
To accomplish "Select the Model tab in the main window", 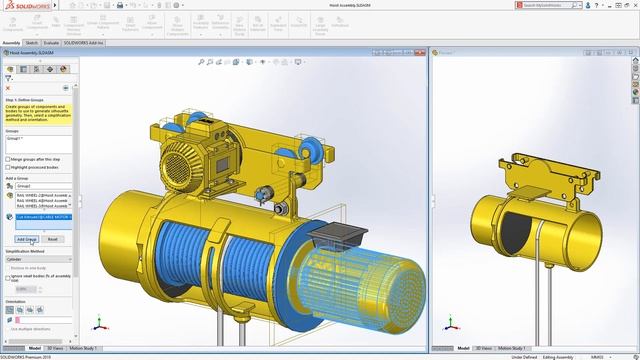I will 35,348.
